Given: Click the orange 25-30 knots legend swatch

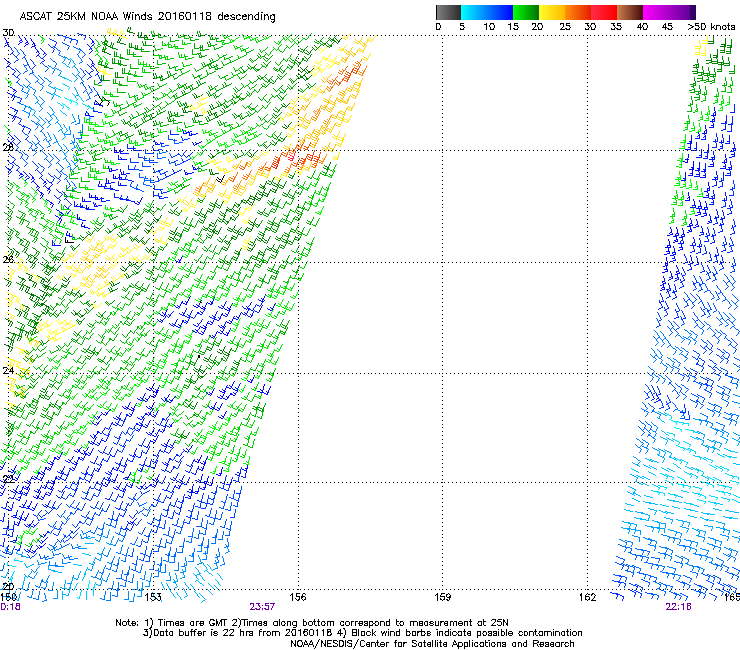Looking at the screenshot, I should (578, 12).
